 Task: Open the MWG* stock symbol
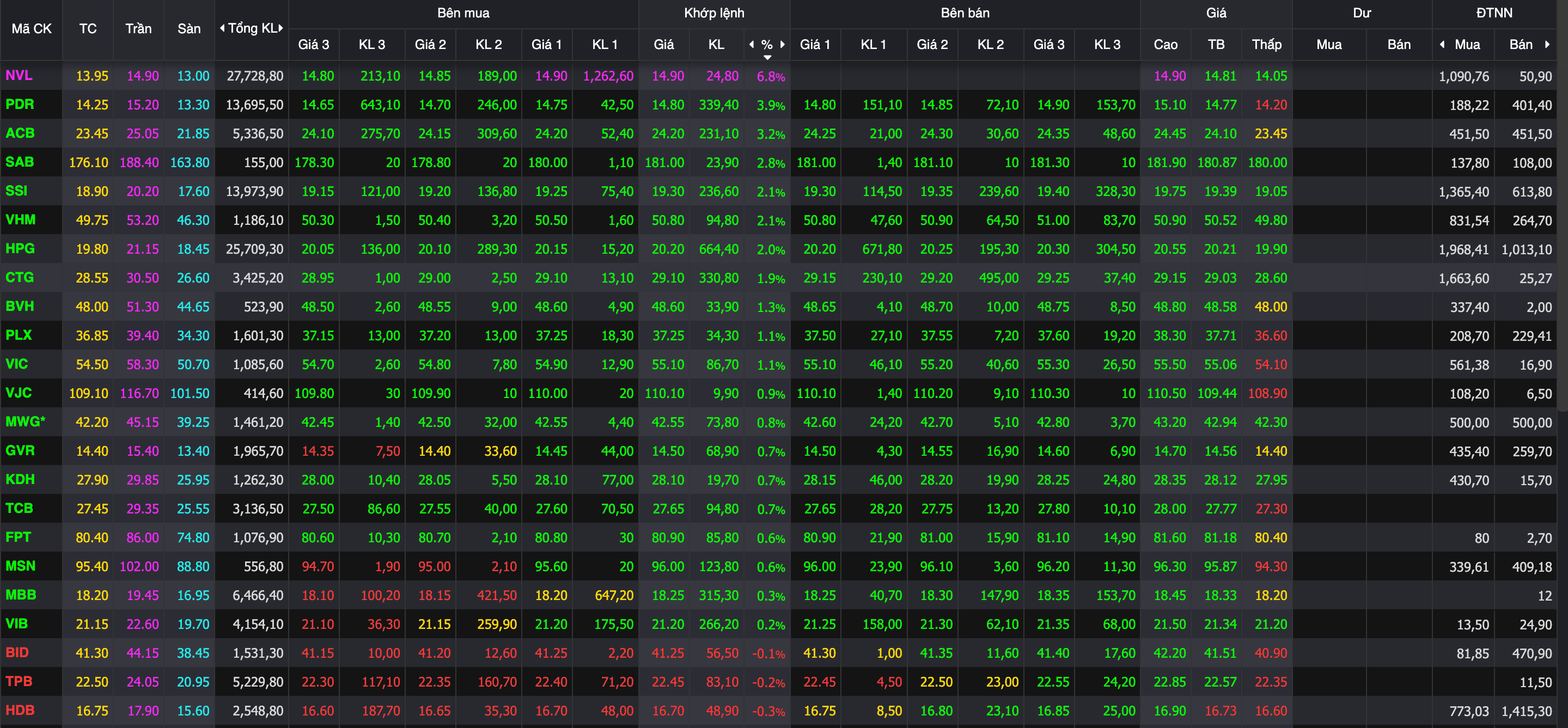(x=25, y=421)
